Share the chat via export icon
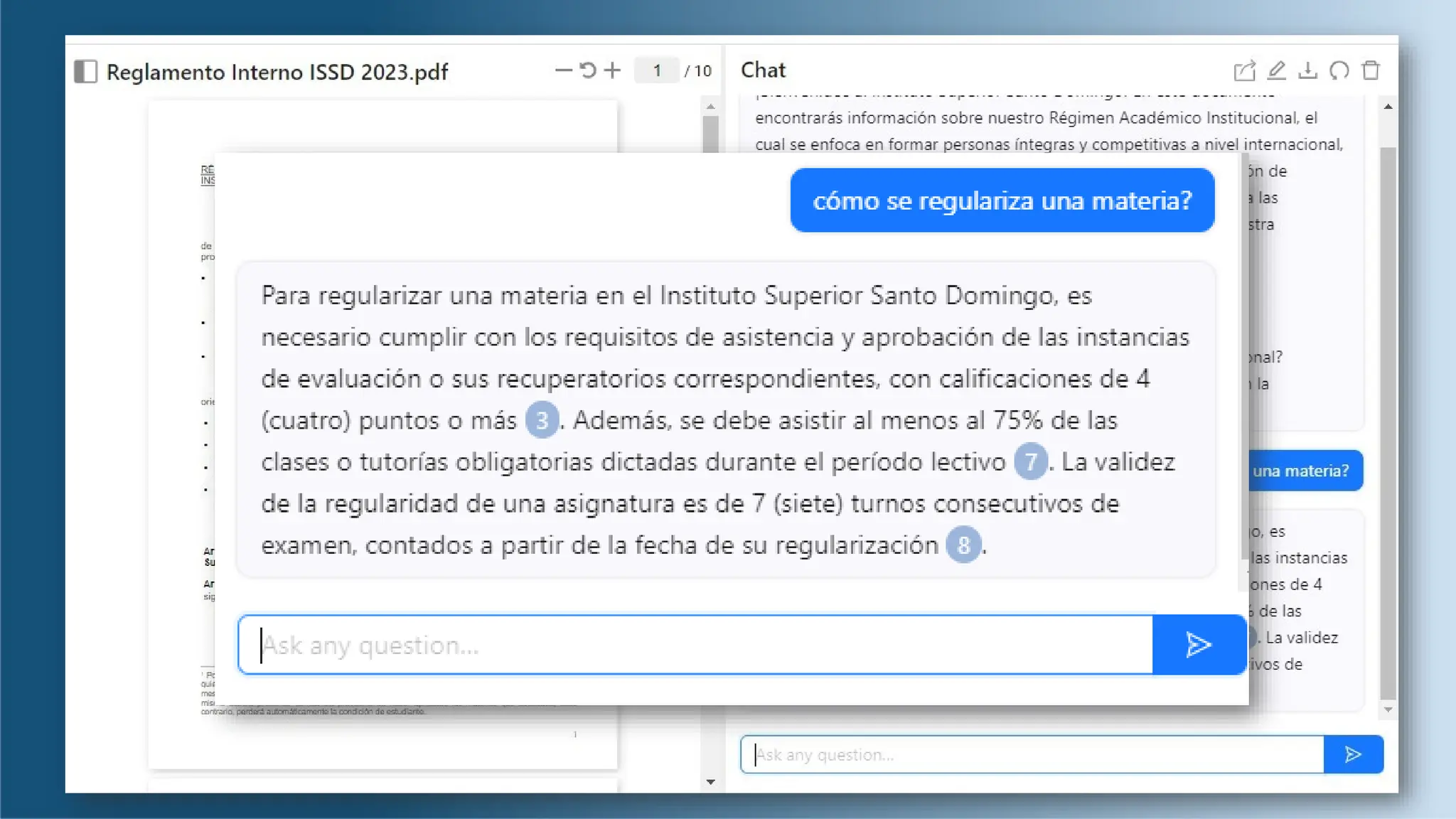Viewport: 1456px width, 819px height. (1244, 70)
